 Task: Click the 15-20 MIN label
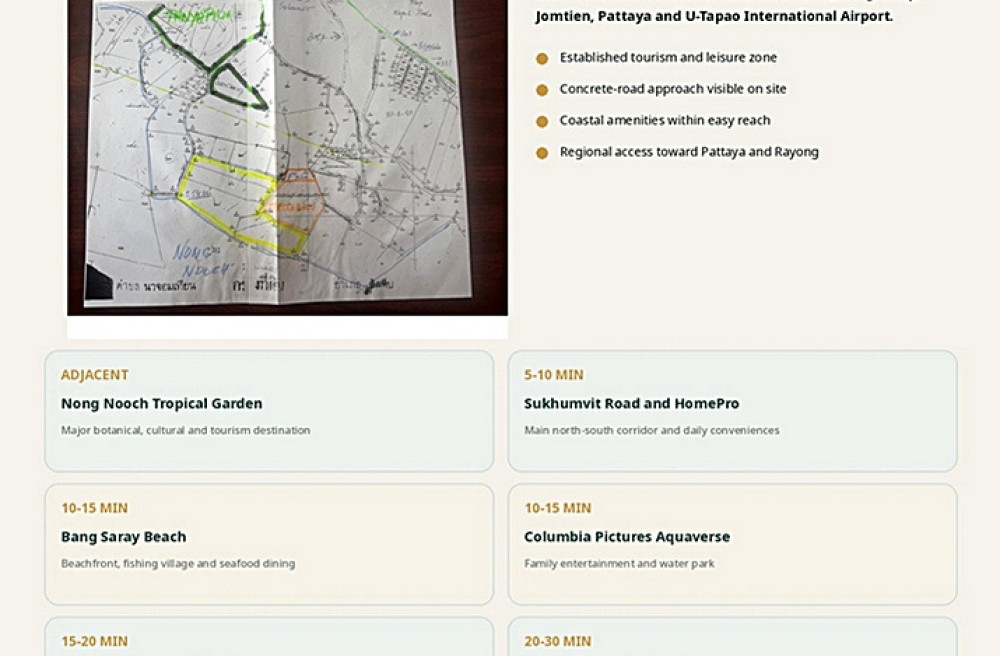click(x=94, y=641)
